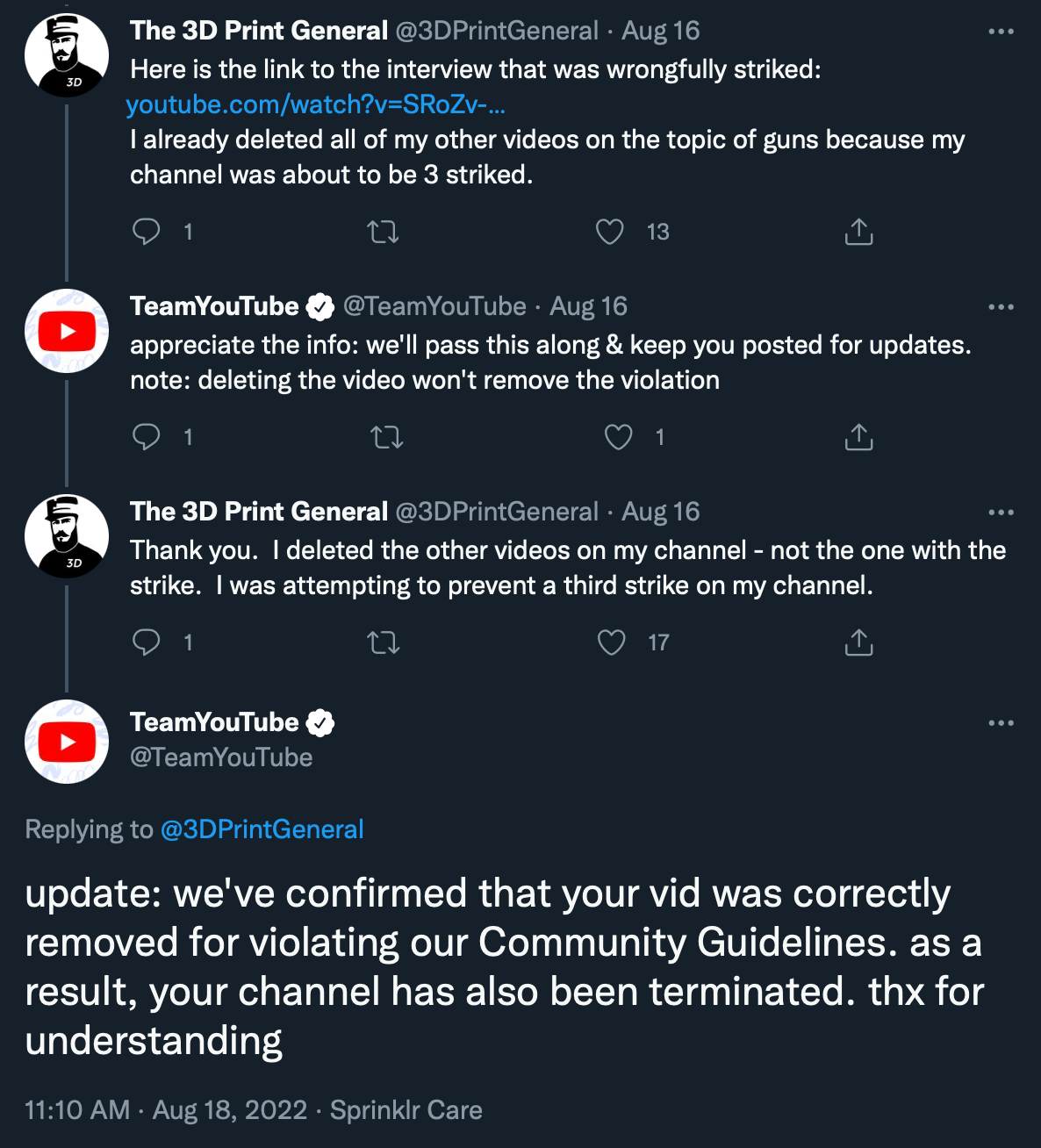Screen dimensions: 1041x1148
Task: Reply to the 'Thank you' tweet
Action: 146,642
